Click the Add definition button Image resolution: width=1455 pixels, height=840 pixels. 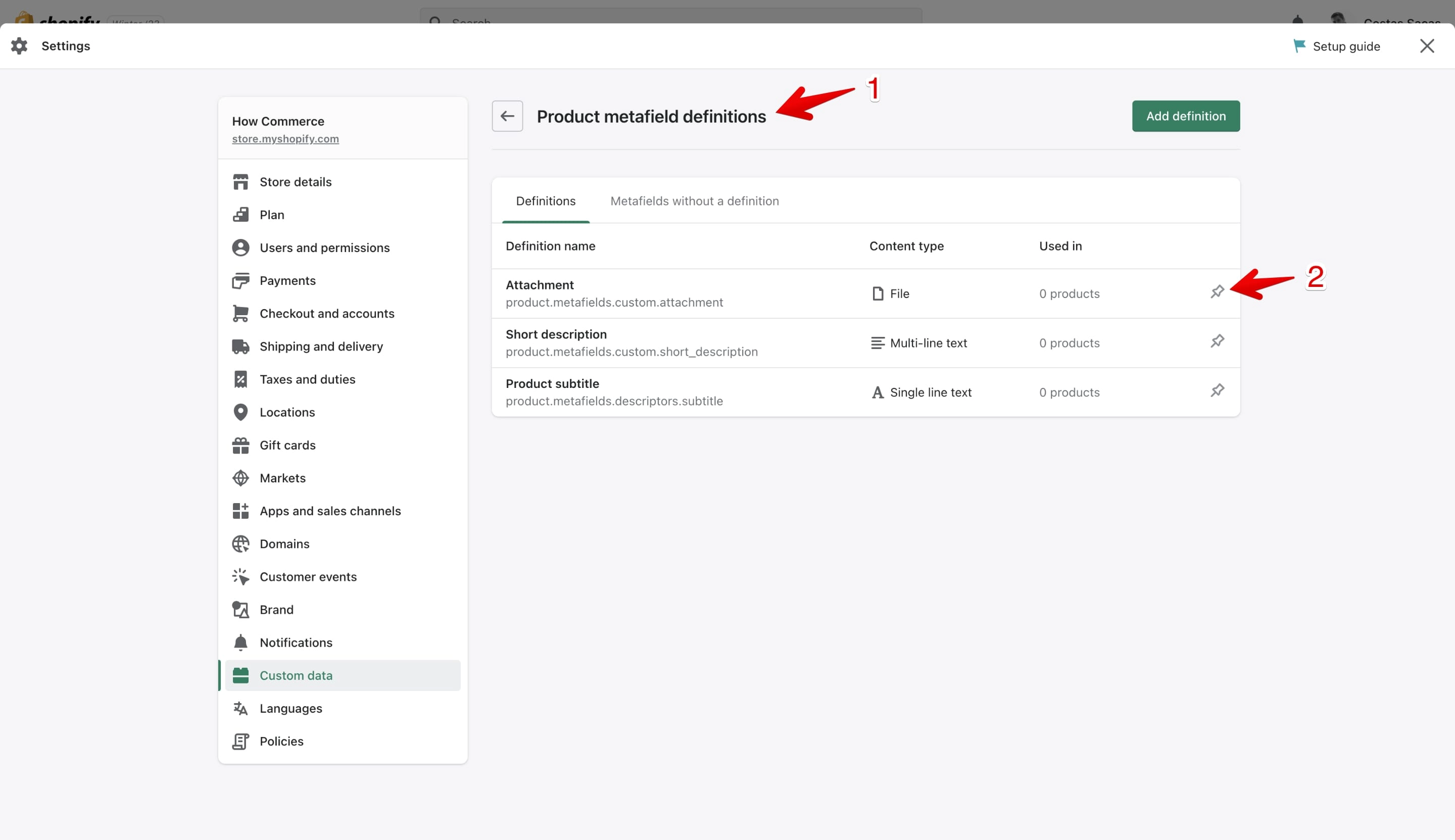1186,116
